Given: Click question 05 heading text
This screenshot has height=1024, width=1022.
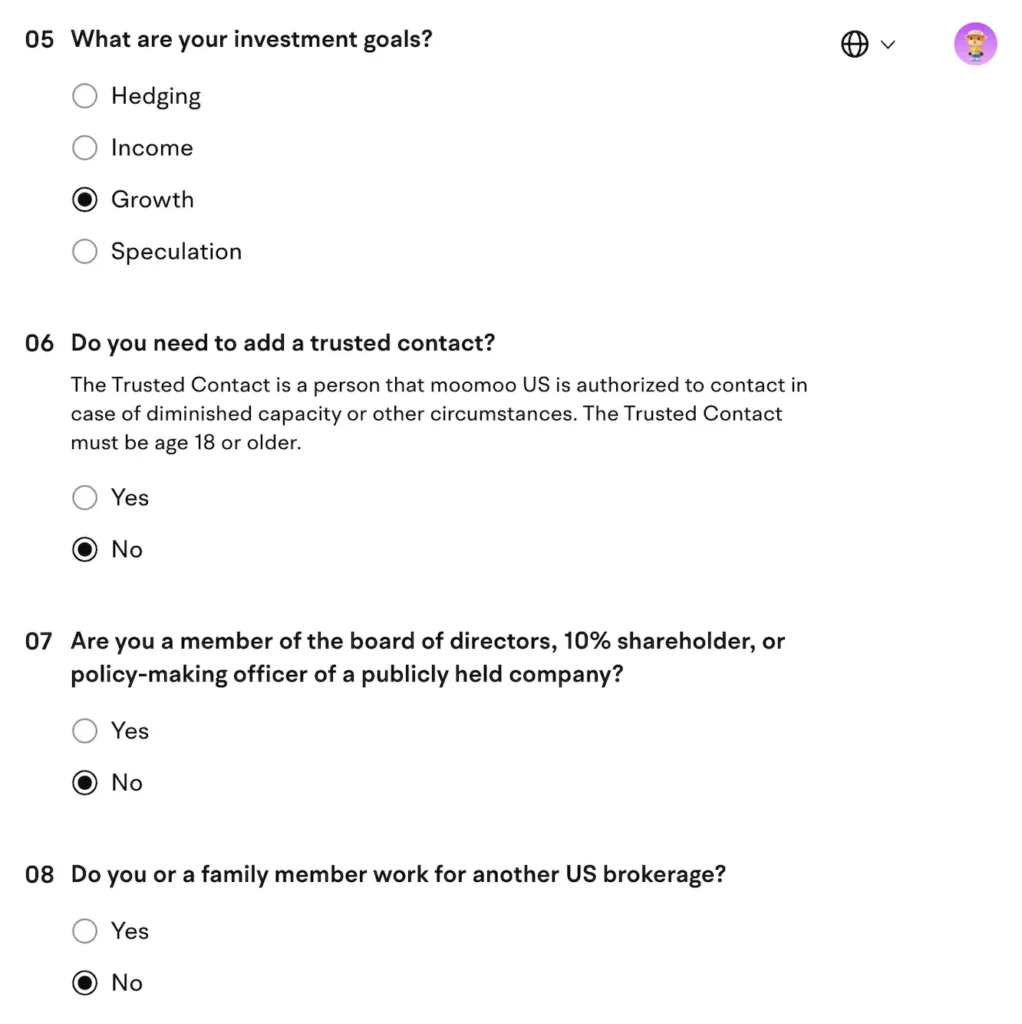Looking at the screenshot, I should click(251, 39).
